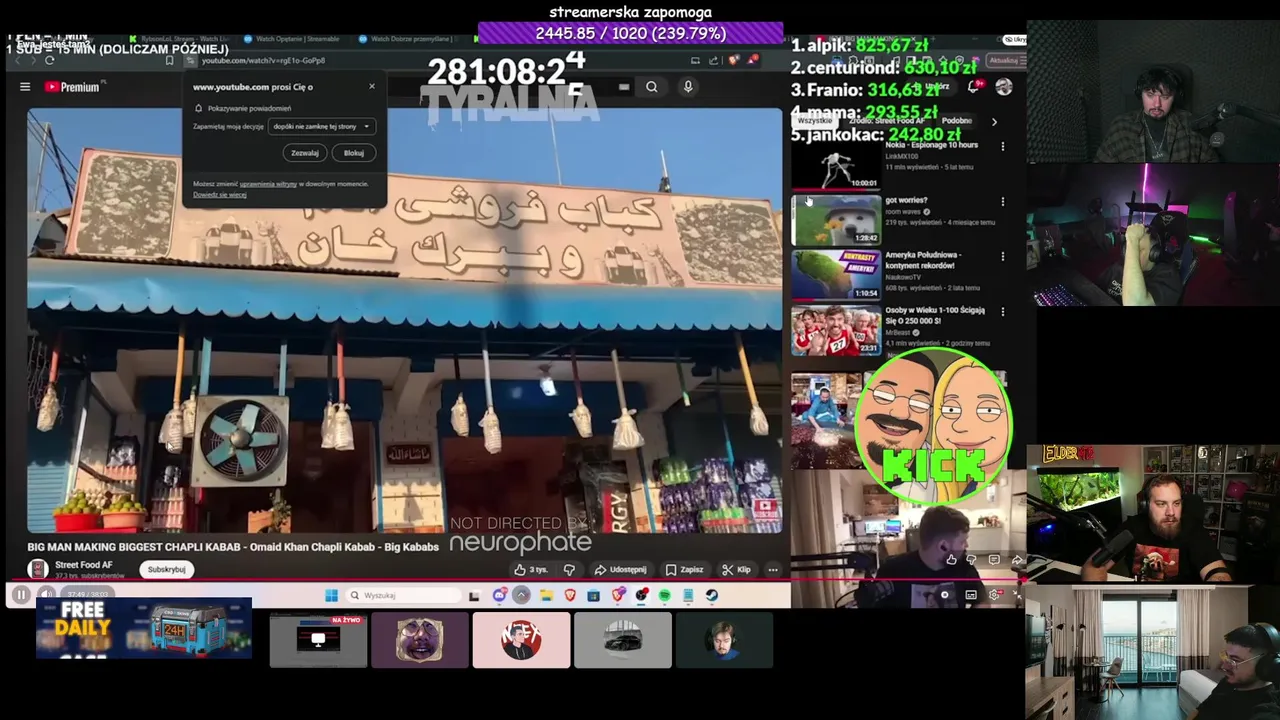Select the 'Podobne' filter chip
This screenshot has width=1280, height=720.
[x=957, y=121]
